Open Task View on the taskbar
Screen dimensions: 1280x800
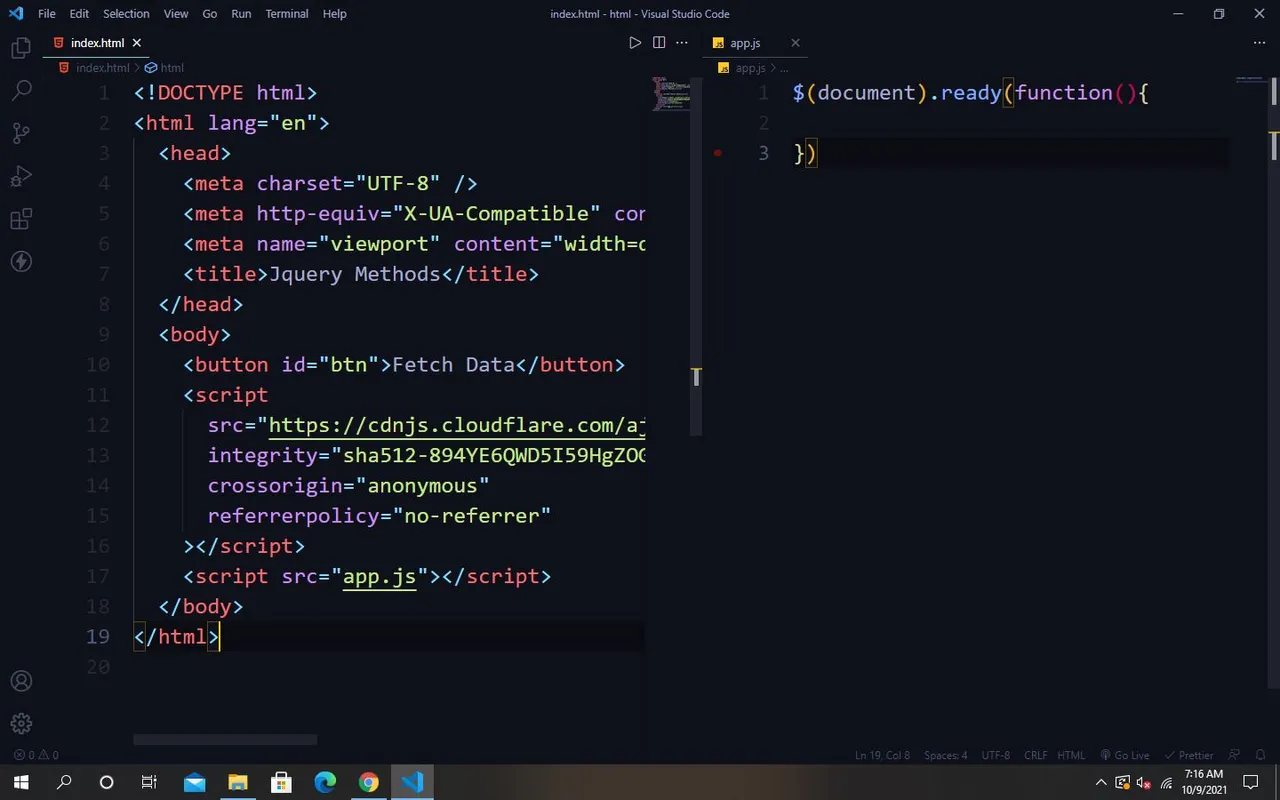149,782
